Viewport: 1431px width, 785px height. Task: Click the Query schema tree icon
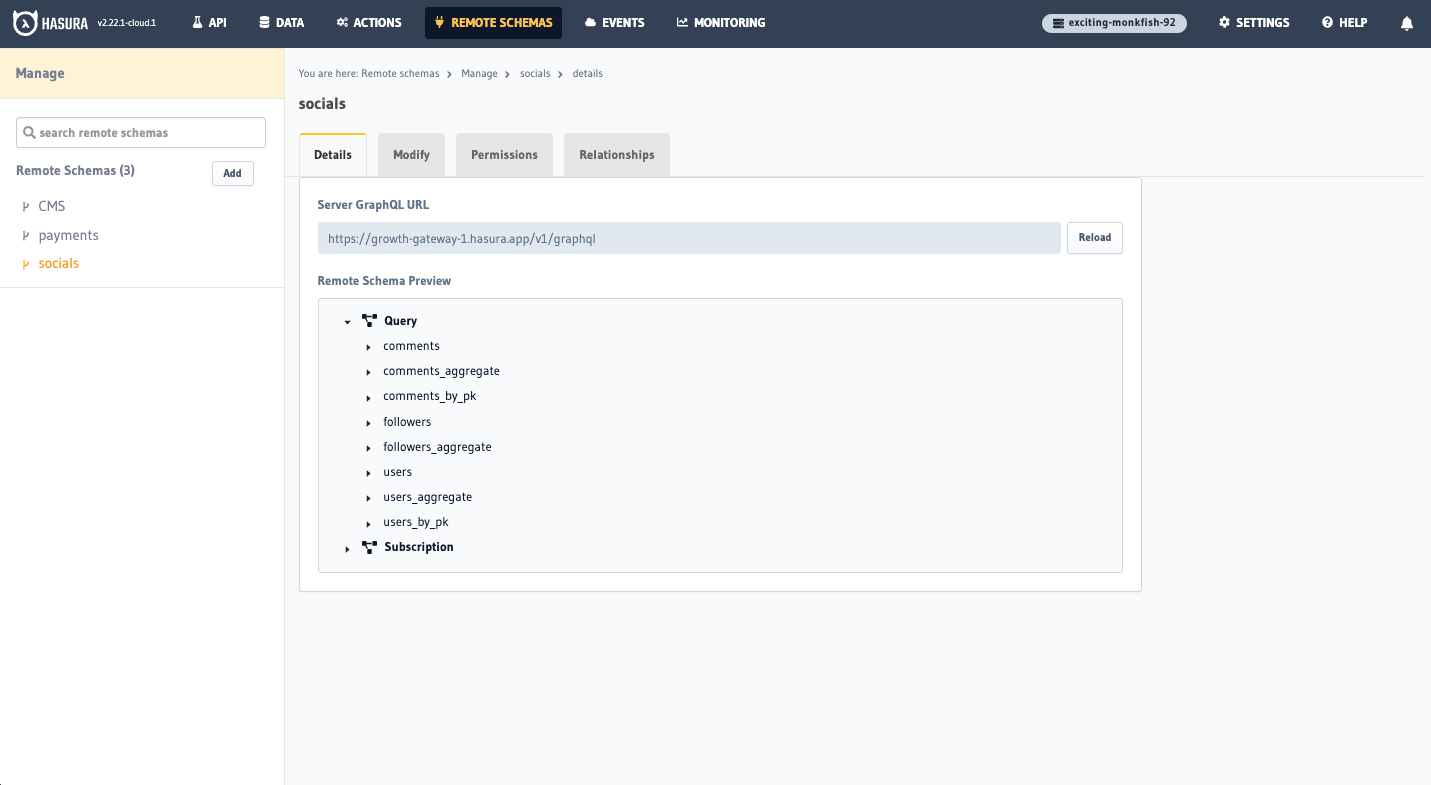click(369, 321)
